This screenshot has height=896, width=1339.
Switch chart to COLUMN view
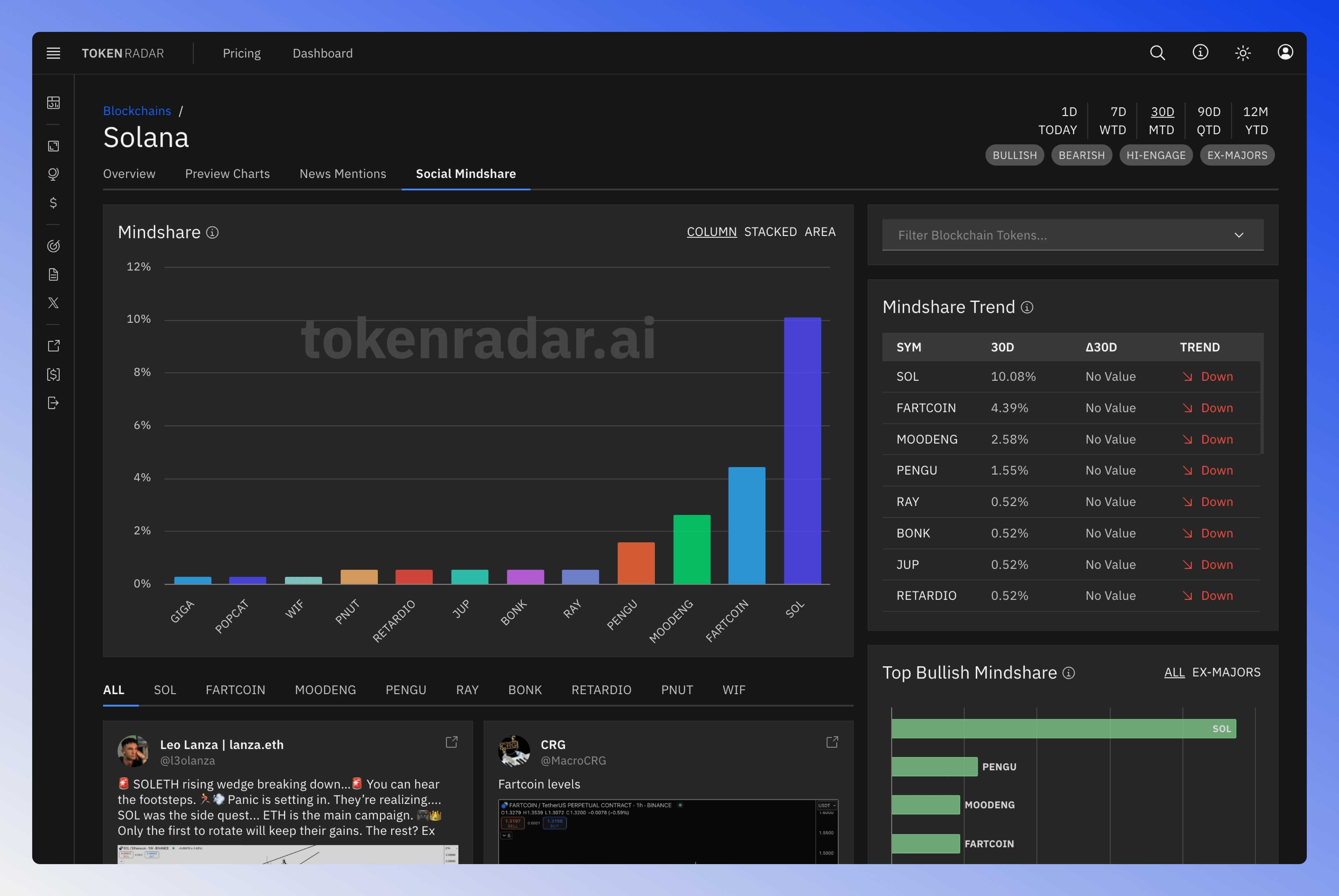pos(711,232)
